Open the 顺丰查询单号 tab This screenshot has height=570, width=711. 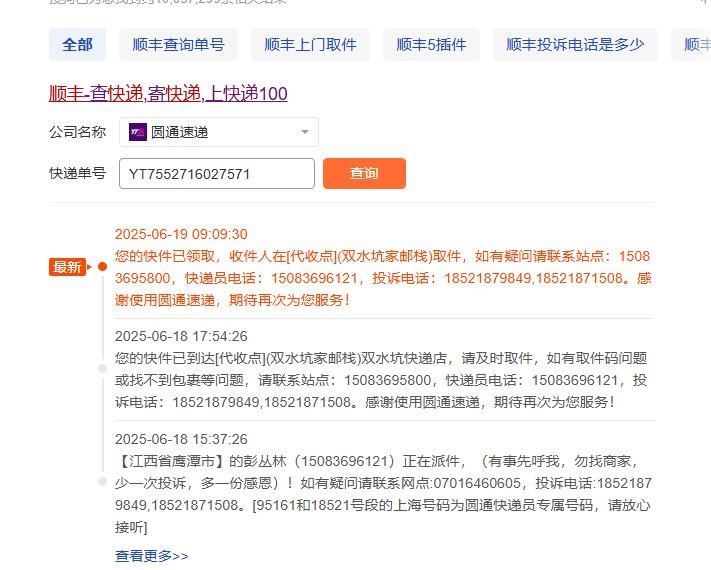[178, 44]
